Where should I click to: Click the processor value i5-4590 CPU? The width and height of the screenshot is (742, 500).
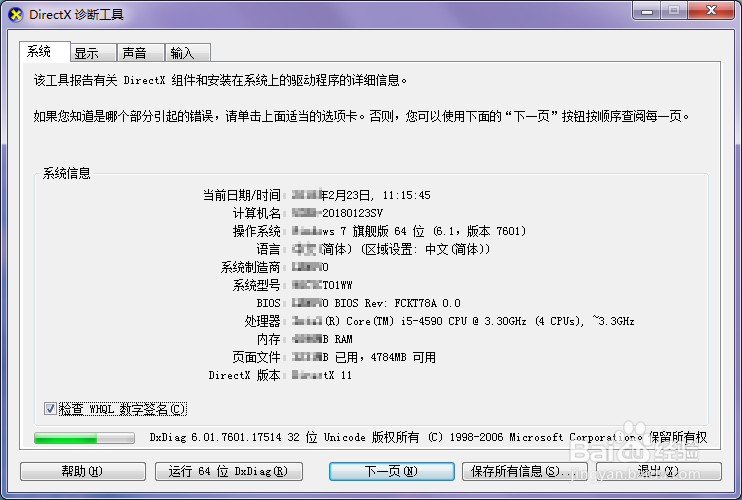click(463, 321)
